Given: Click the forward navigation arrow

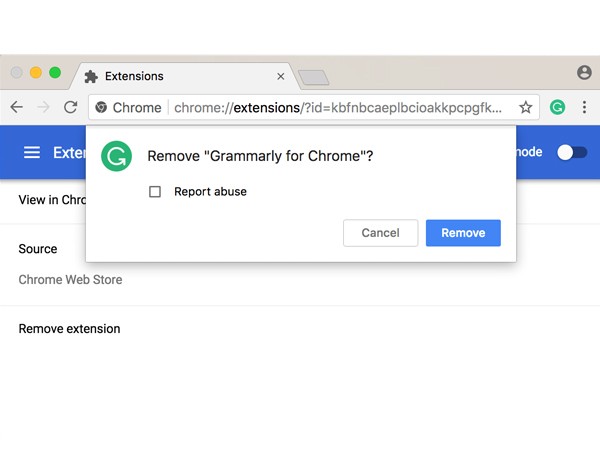Looking at the screenshot, I should (x=43, y=107).
